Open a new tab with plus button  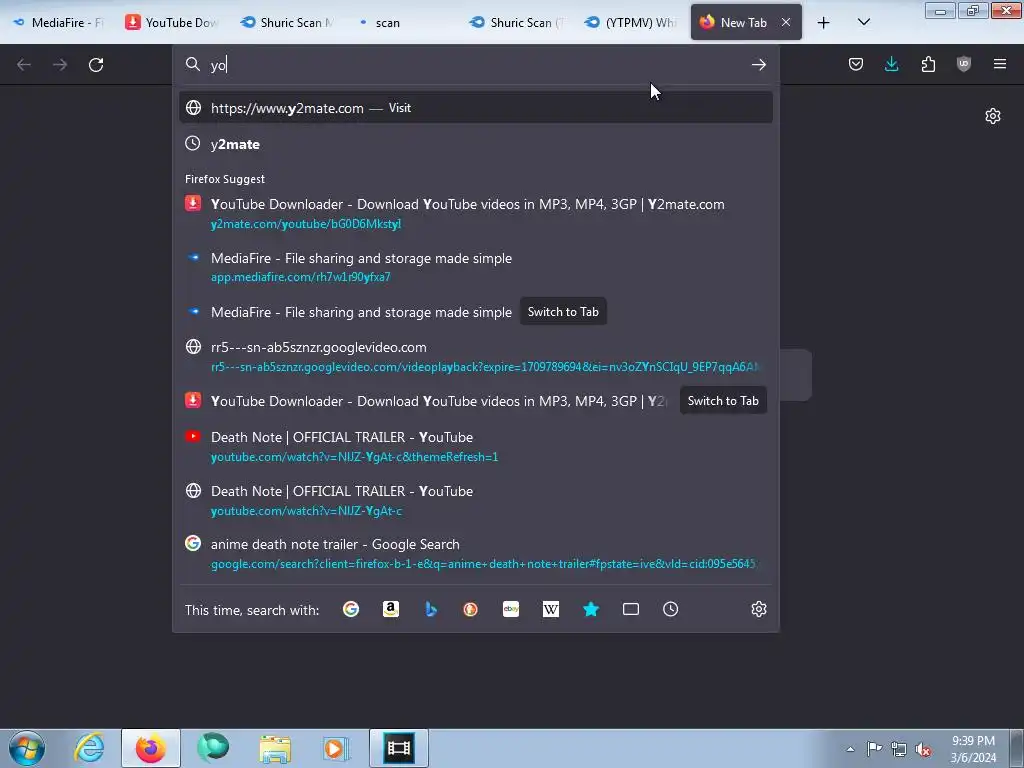coord(824,23)
